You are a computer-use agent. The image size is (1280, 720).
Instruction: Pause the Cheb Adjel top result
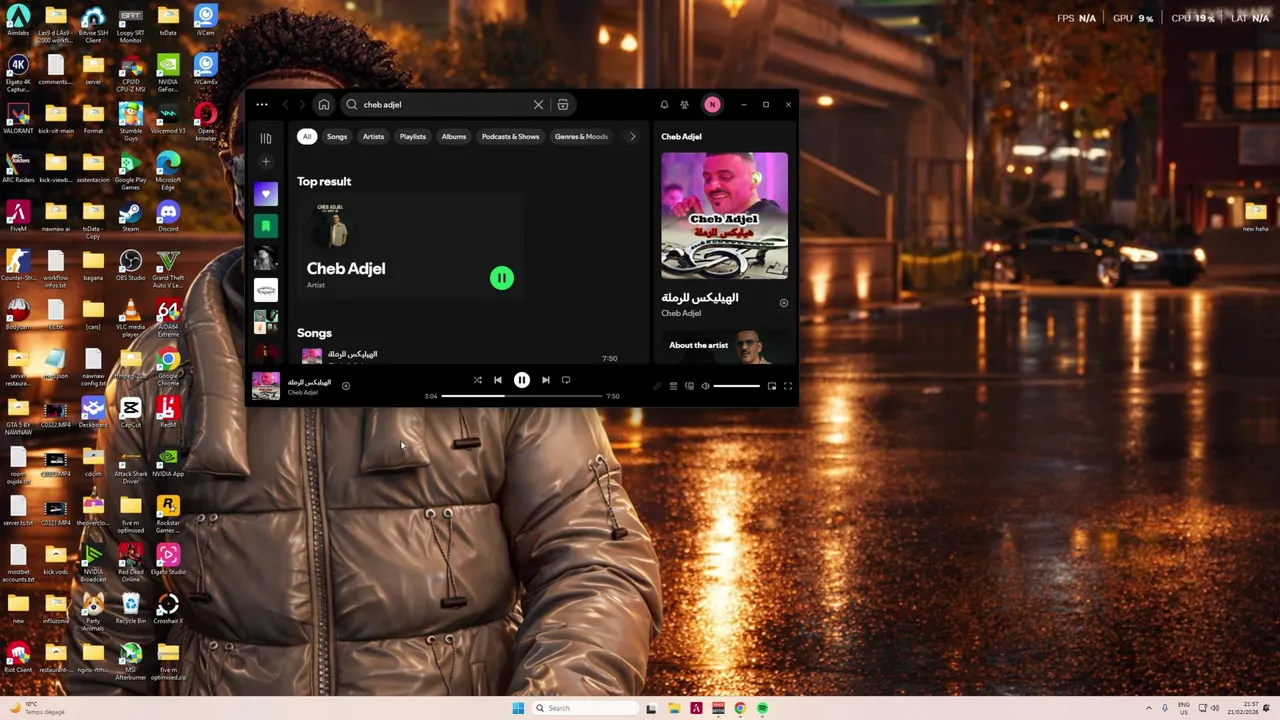pyautogui.click(x=502, y=278)
